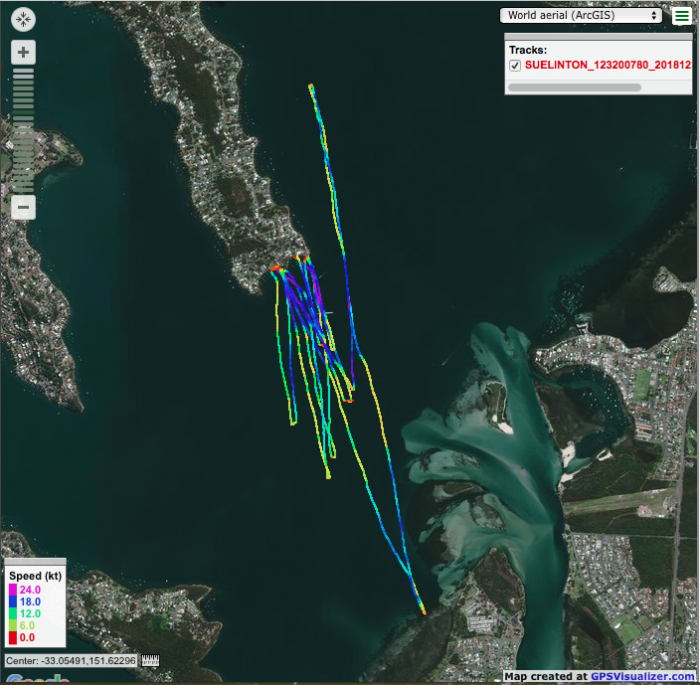
Task: Click the Tracks panel horizontal scrollbar
Action: (575, 88)
